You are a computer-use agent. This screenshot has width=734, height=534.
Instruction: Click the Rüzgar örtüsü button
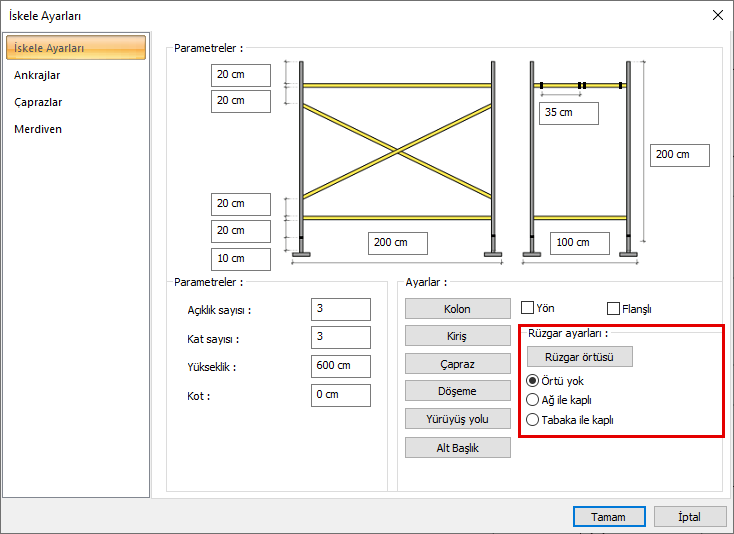pyautogui.click(x=580, y=357)
